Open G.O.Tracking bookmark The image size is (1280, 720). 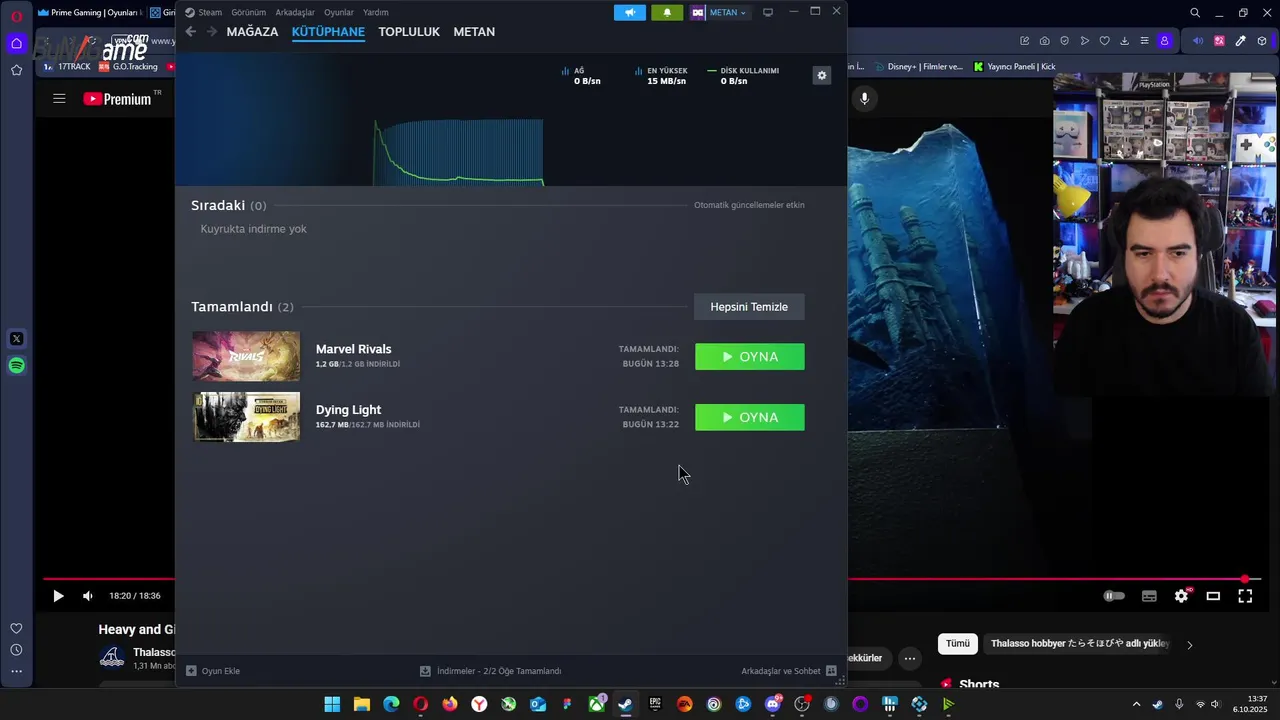[x=128, y=67]
